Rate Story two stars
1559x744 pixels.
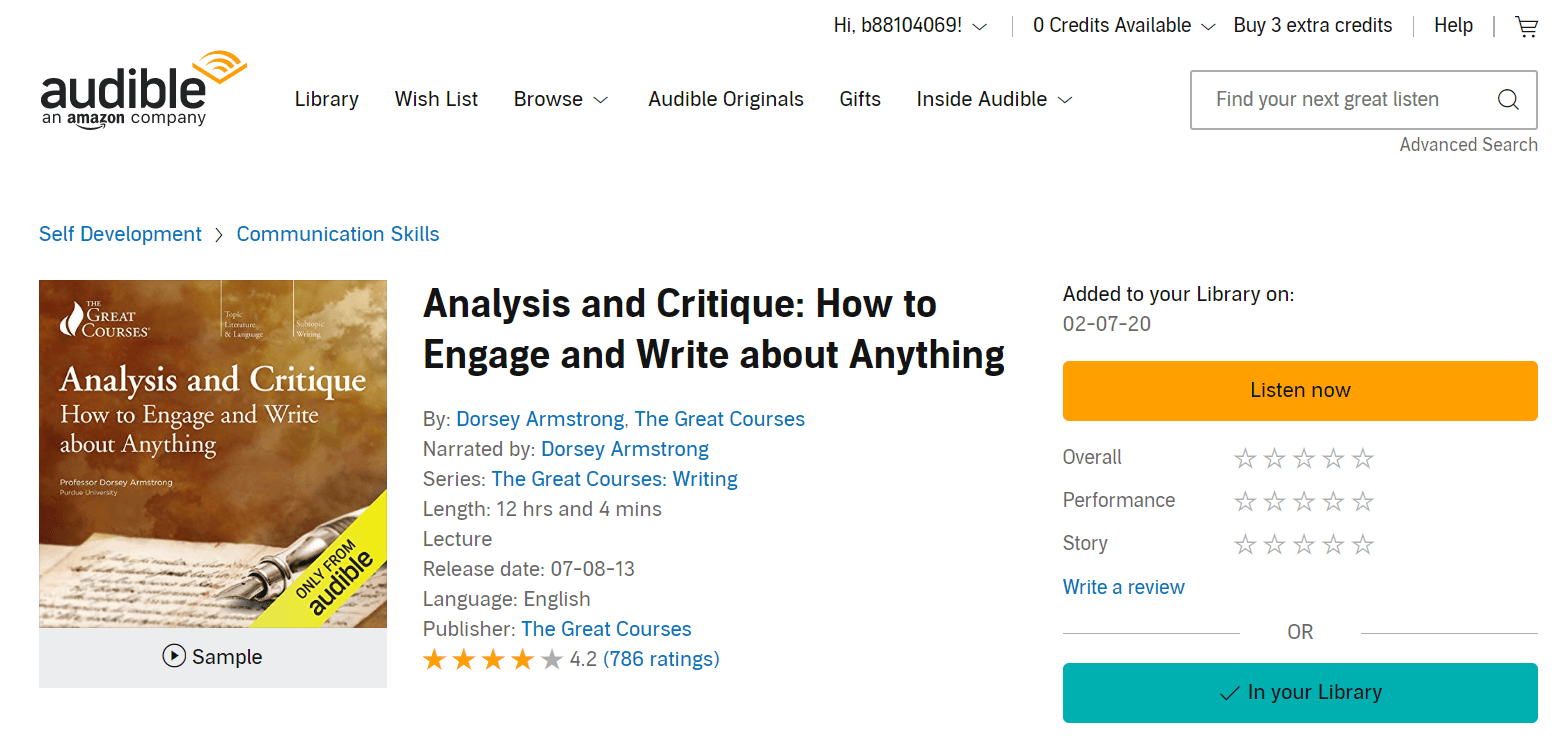[1274, 544]
